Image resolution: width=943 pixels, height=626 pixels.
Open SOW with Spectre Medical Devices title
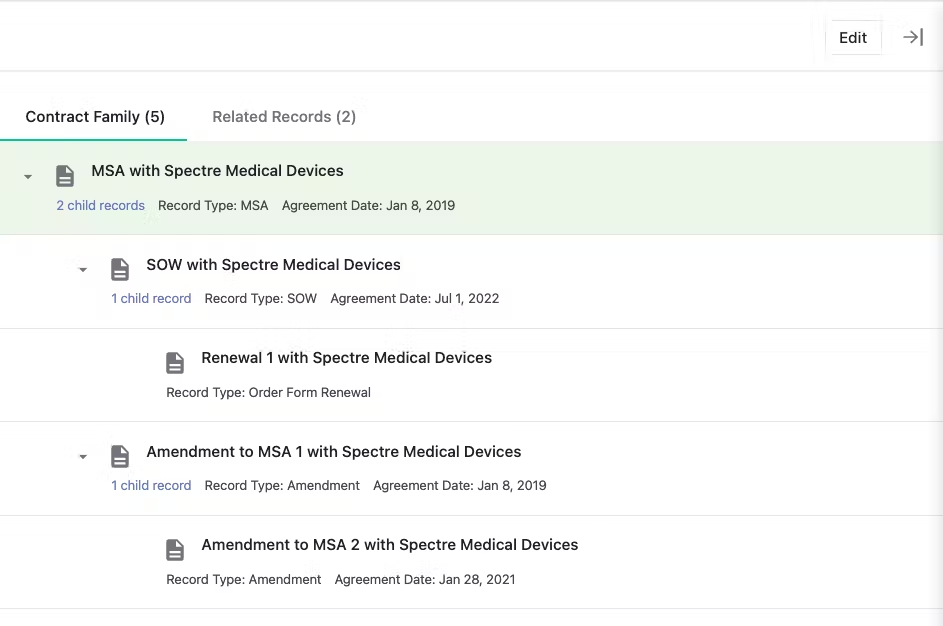coord(274,265)
